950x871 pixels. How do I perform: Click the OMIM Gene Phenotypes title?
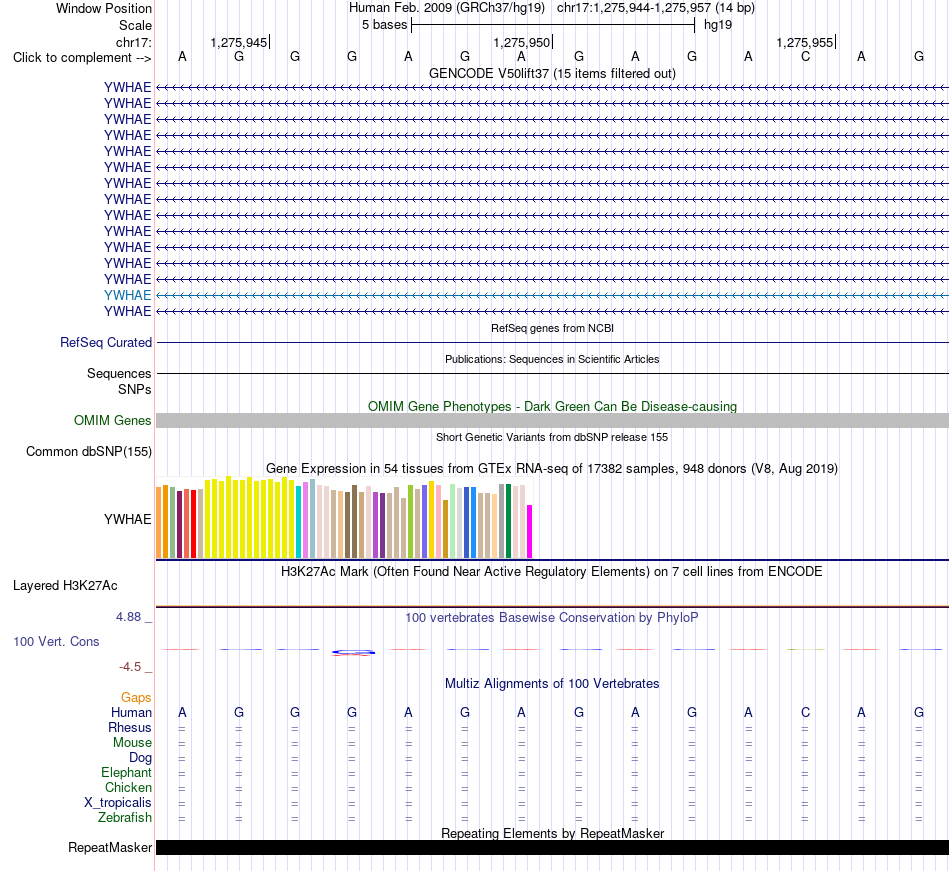coord(552,406)
